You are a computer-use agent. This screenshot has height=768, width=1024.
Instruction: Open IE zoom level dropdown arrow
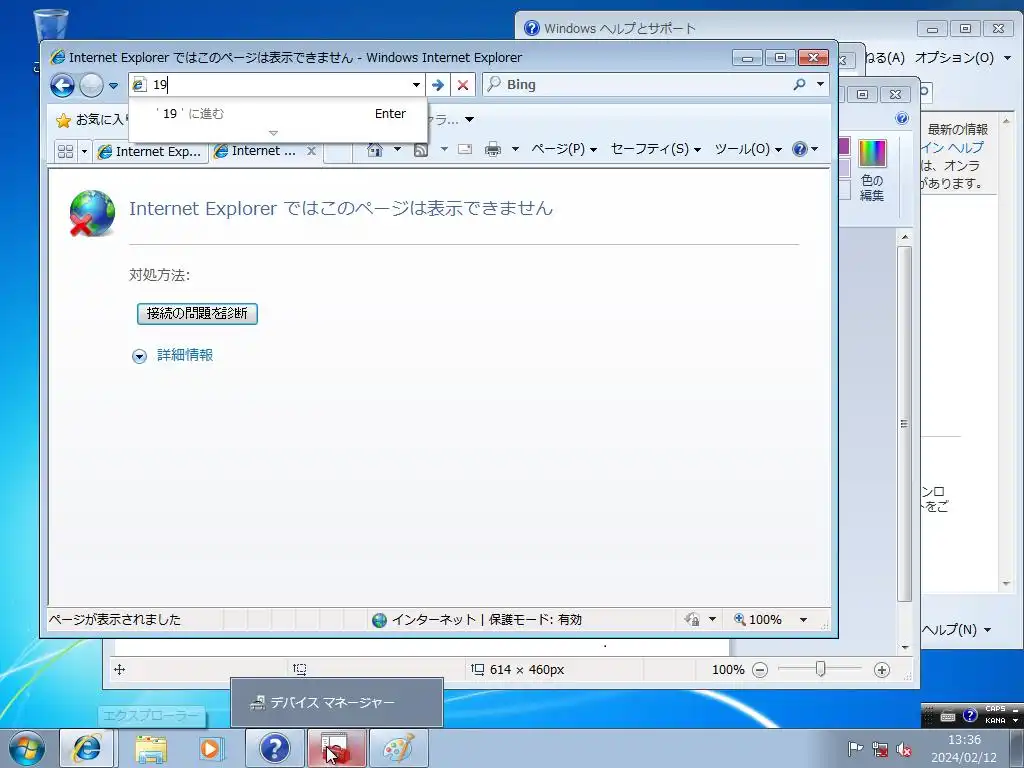[x=803, y=619]
